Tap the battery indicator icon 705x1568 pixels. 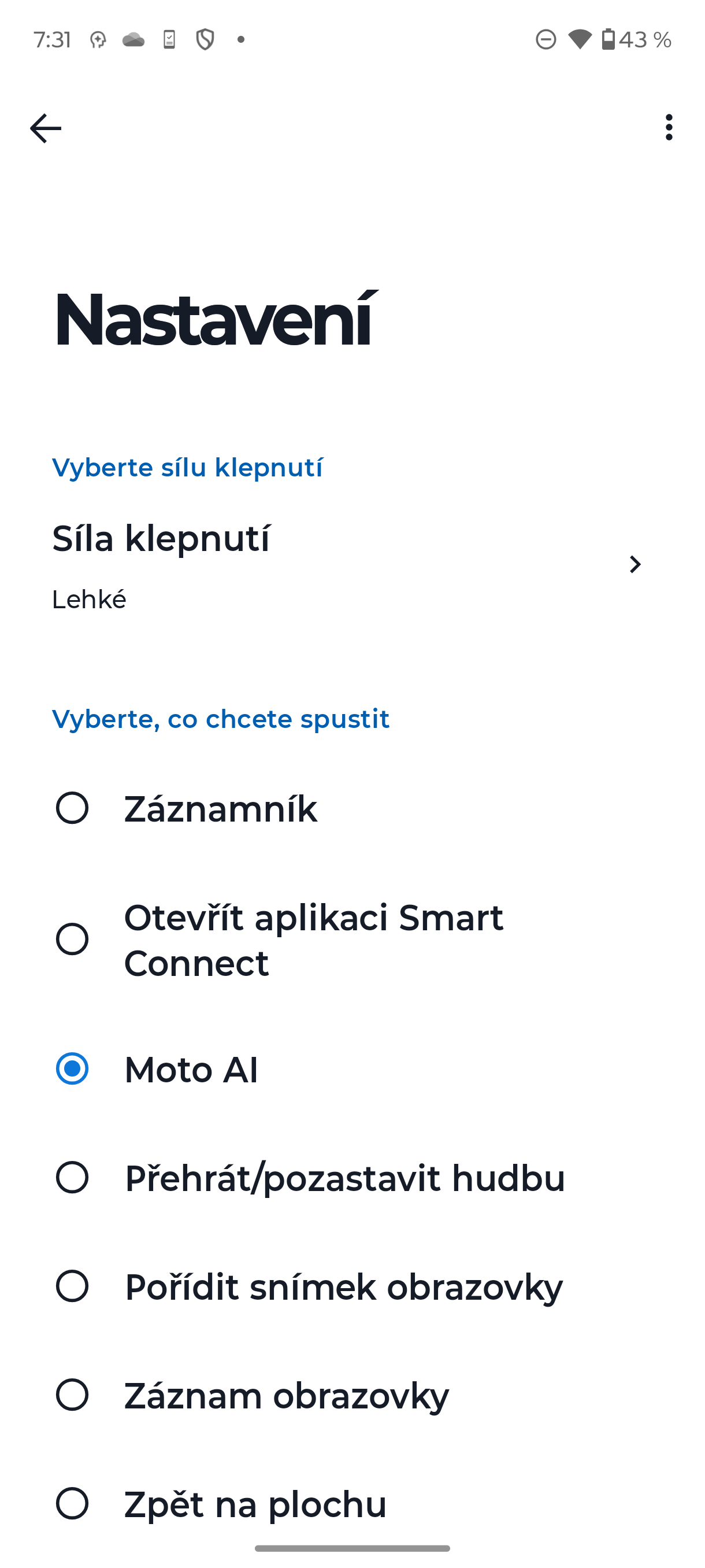tap(608, 39)
